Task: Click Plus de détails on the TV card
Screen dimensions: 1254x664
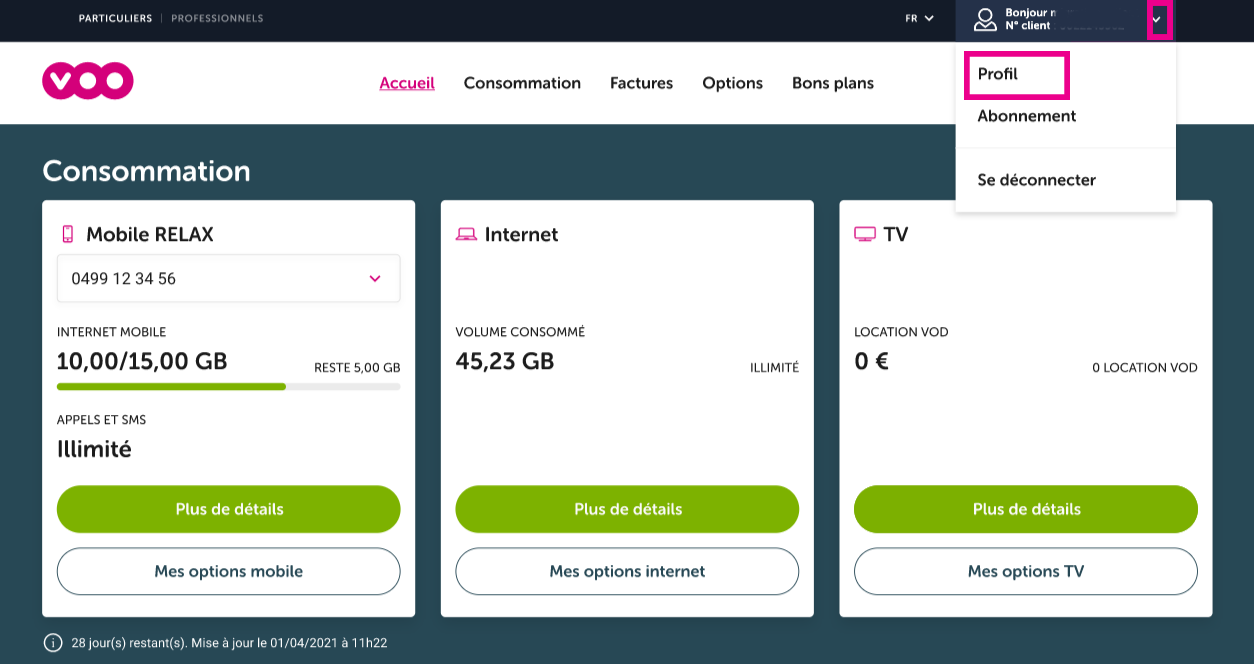Action: (1025, 509)
